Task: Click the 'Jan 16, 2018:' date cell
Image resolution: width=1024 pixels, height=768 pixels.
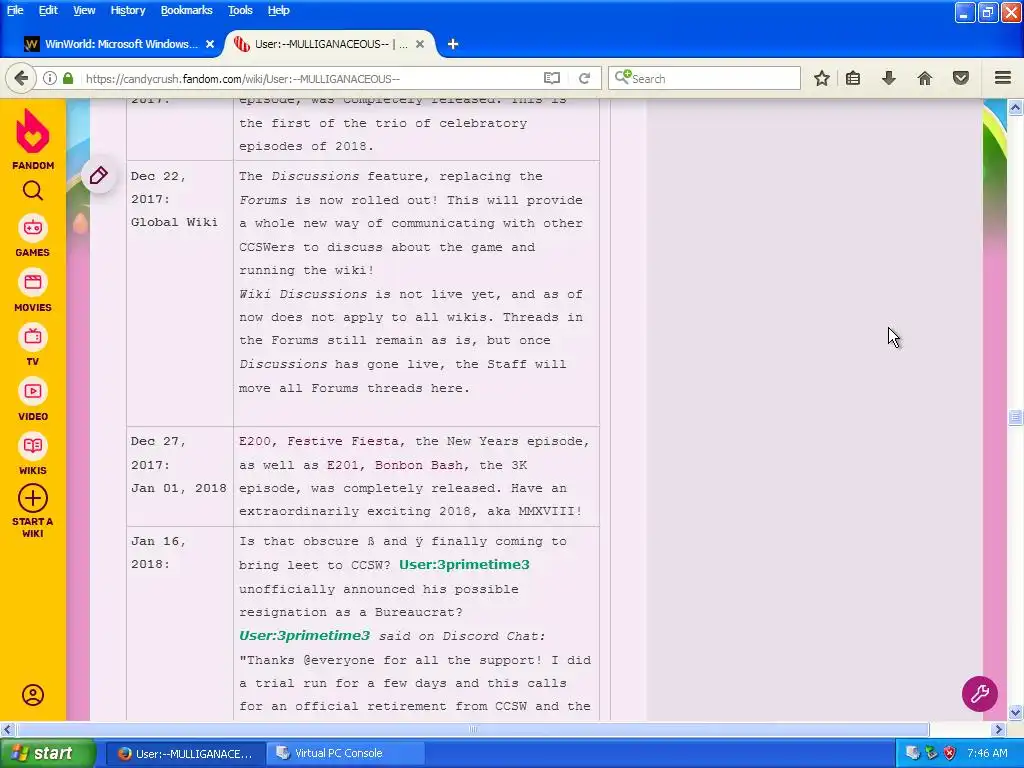Action: pos(180,624)
